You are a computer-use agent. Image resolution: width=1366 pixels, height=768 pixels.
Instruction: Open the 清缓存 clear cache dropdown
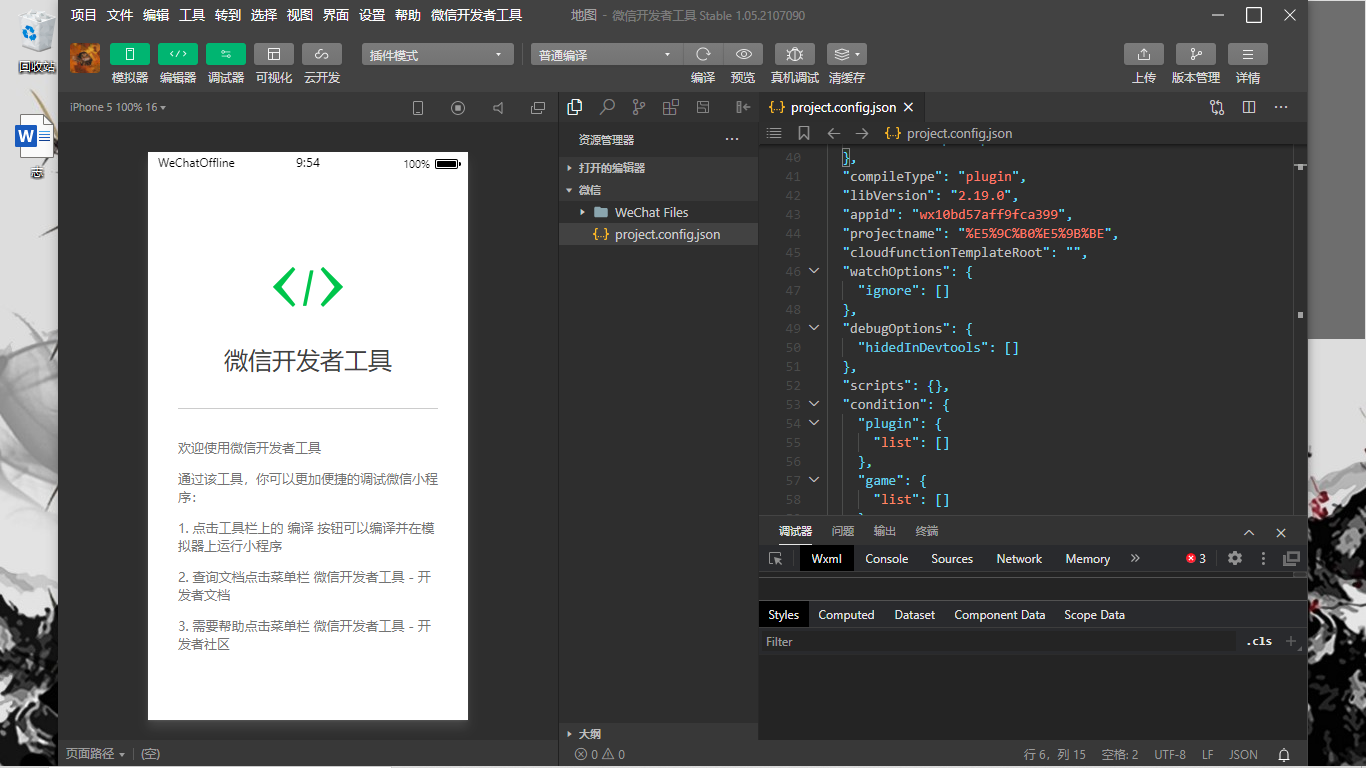847,54
